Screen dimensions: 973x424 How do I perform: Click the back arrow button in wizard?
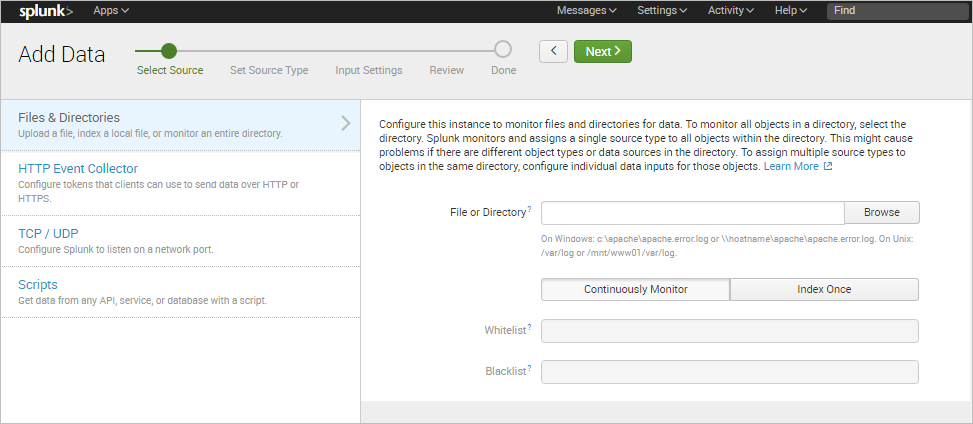tap(553, 51)
